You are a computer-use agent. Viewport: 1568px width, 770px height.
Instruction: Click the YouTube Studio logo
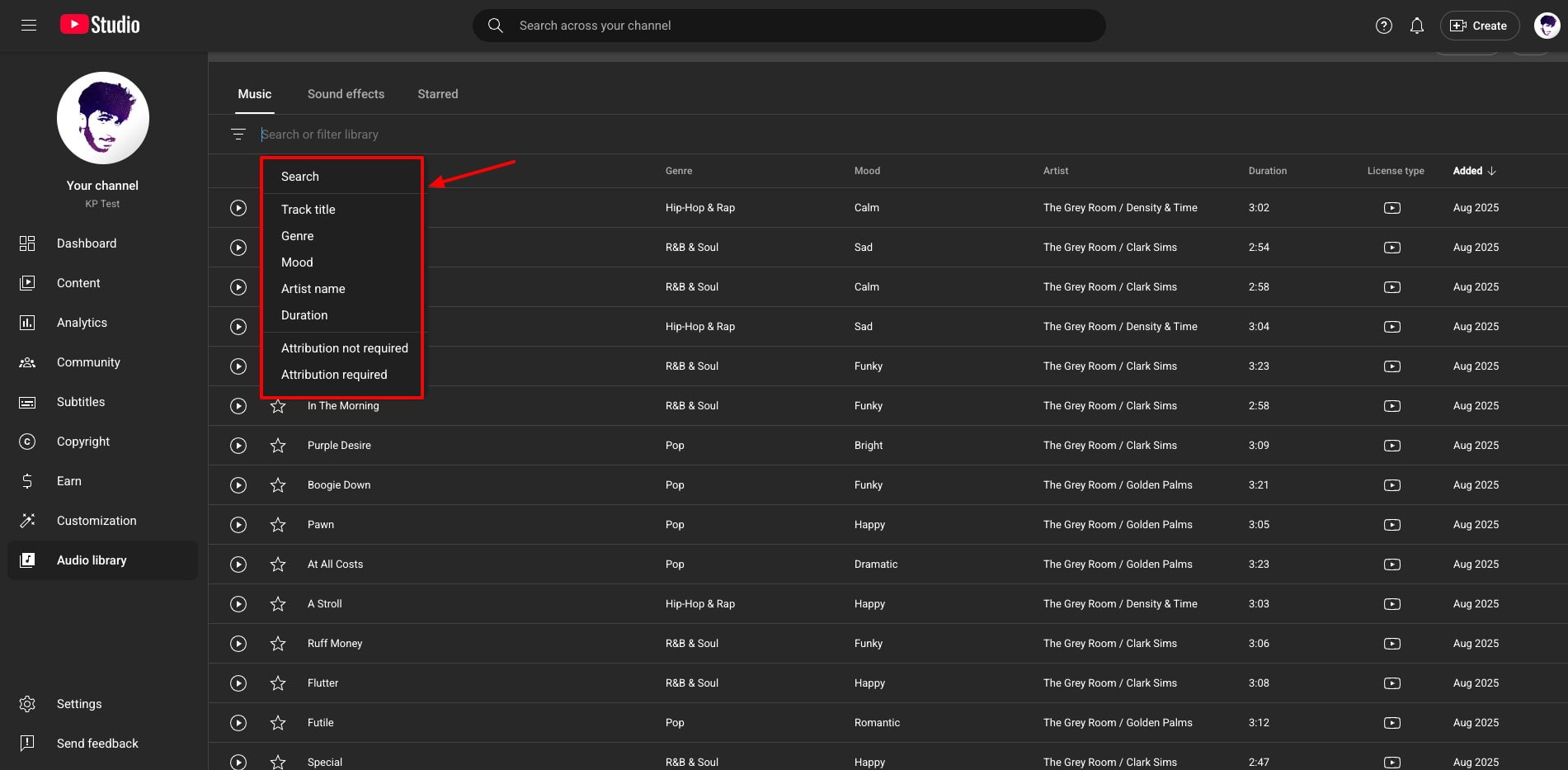[100, 26]
